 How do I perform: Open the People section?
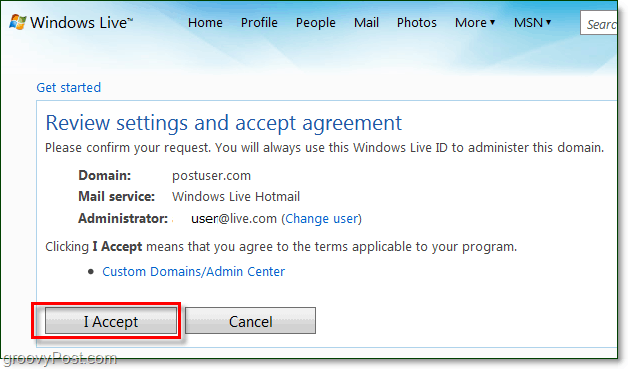point(316,23)
